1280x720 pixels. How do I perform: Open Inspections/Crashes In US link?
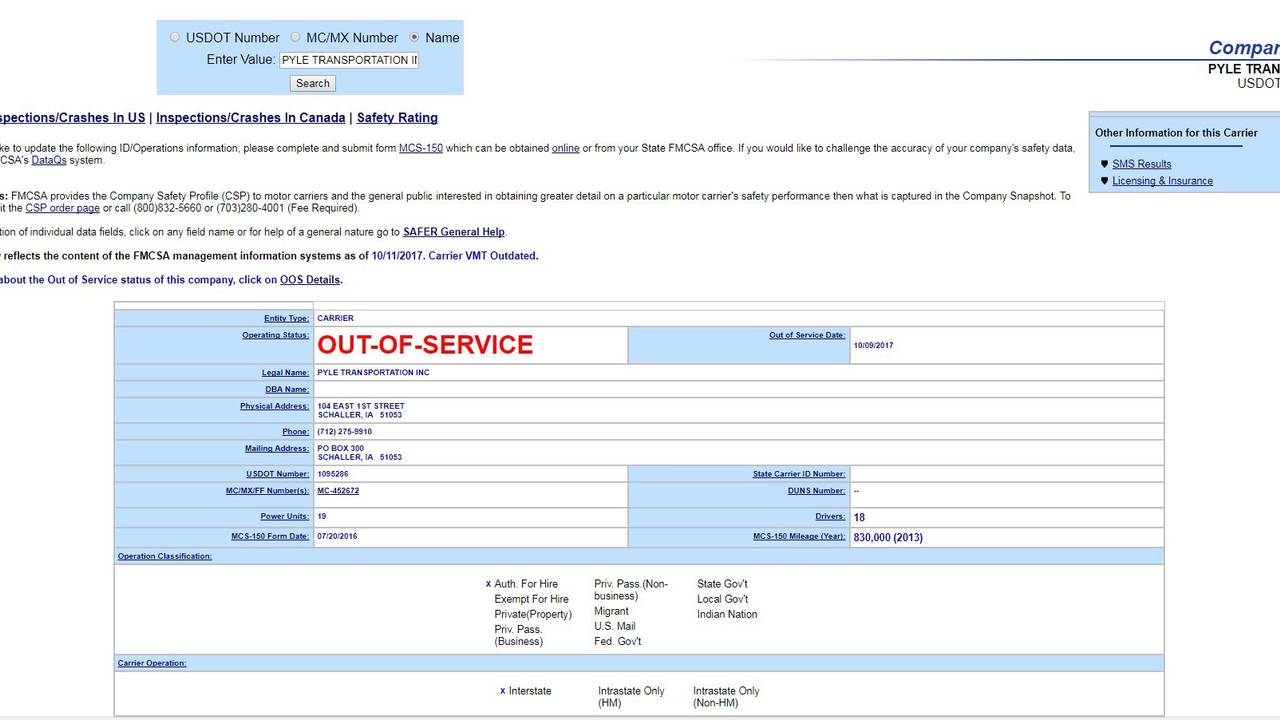pos(72,118)
